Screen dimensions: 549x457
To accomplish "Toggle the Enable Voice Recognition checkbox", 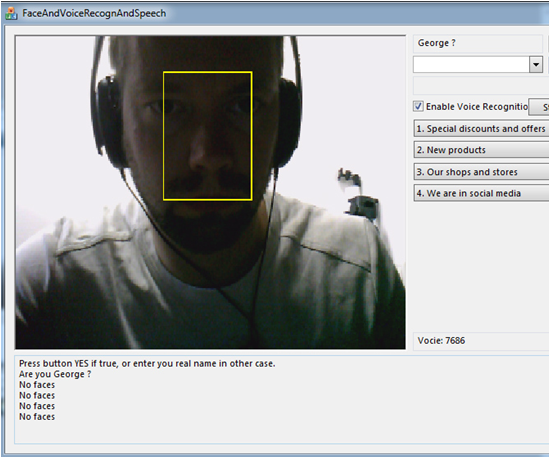I will 418,106.
